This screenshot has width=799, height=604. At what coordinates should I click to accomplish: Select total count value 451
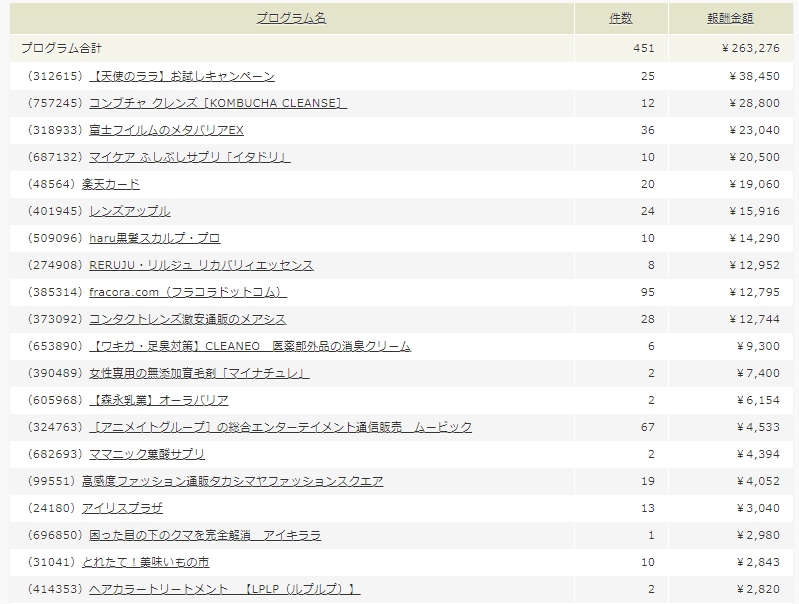(x=644, y=48)
